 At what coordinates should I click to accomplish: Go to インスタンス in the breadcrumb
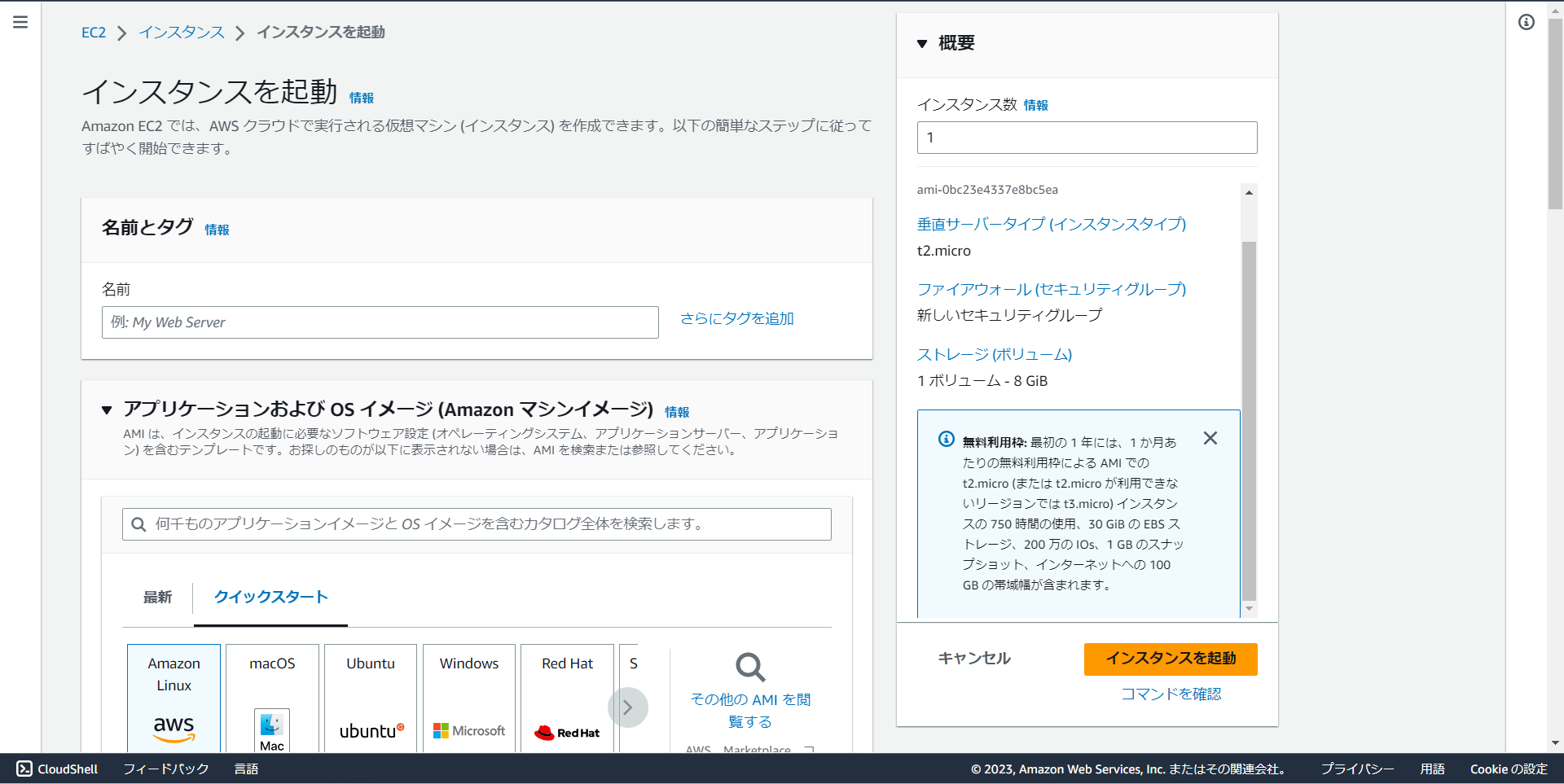coord(182,33)
